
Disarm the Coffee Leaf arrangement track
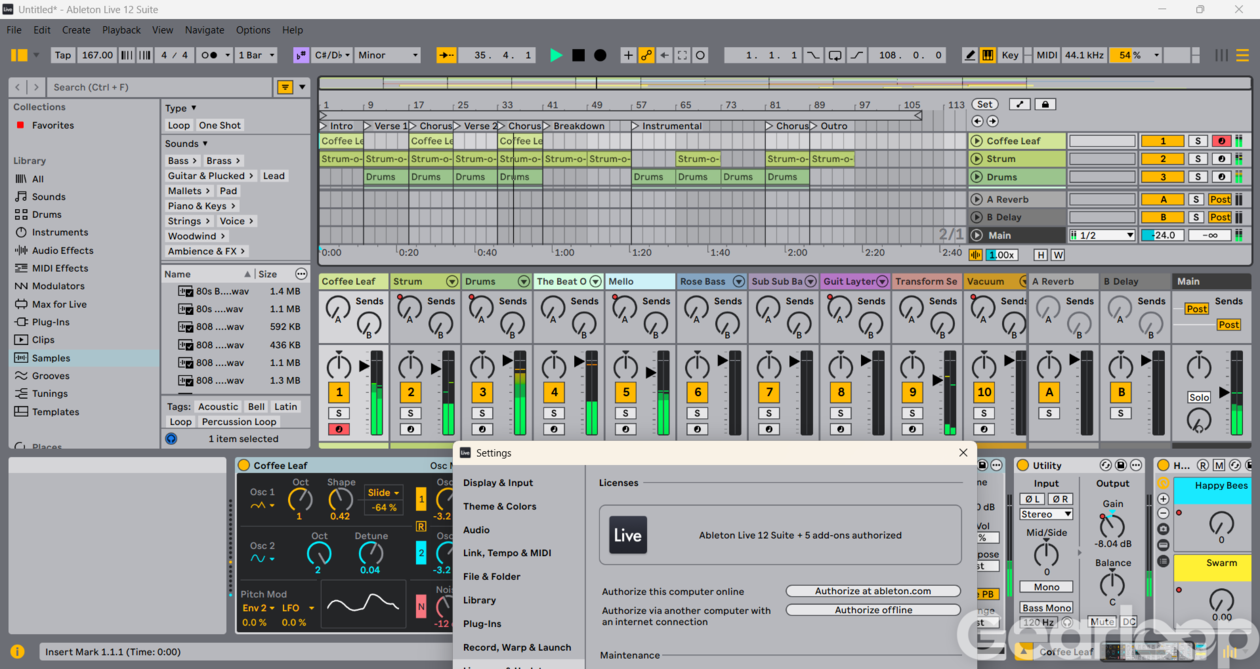(x=1221, y=142)
